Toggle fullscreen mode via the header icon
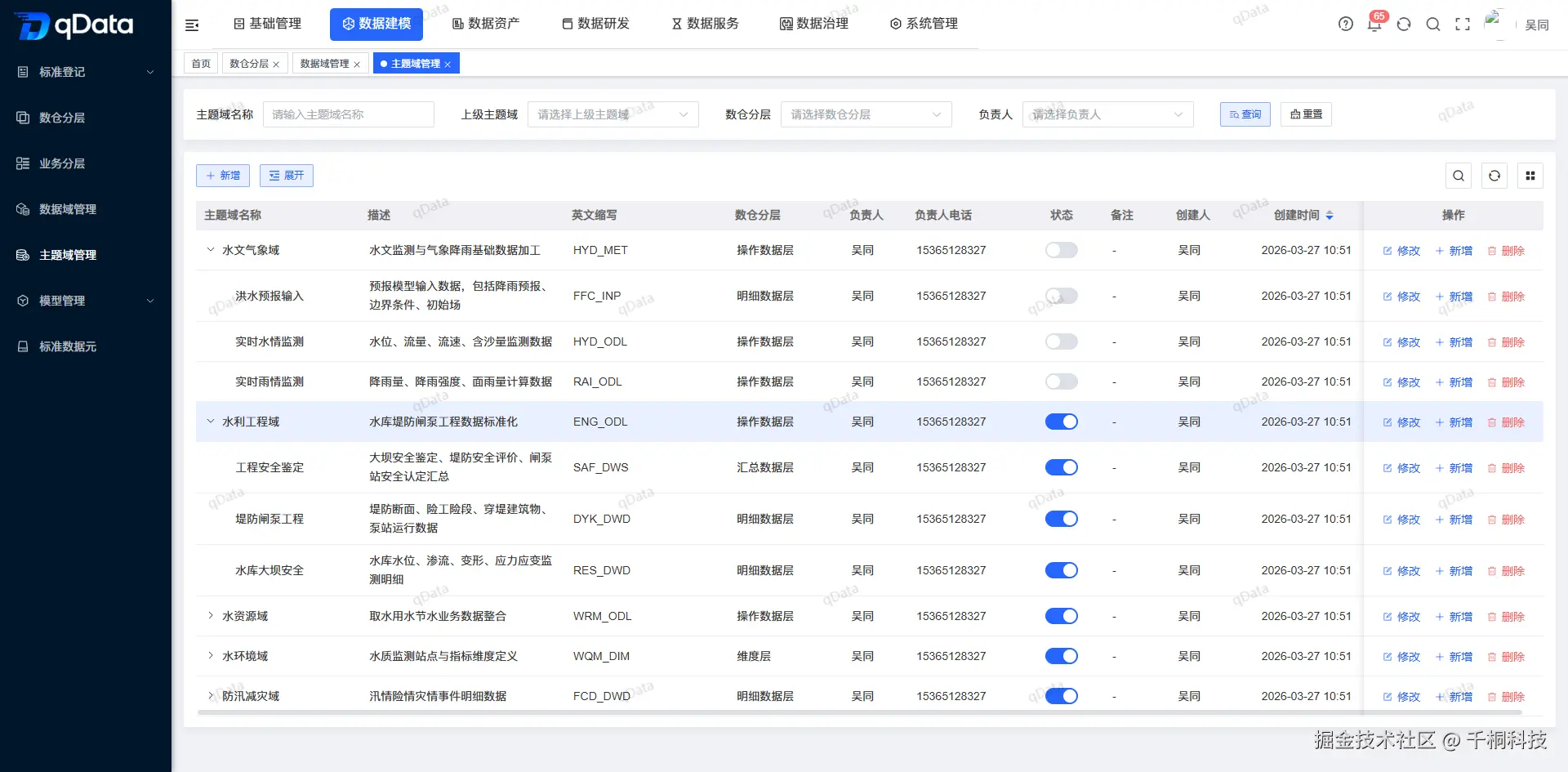 [1463, 25]
